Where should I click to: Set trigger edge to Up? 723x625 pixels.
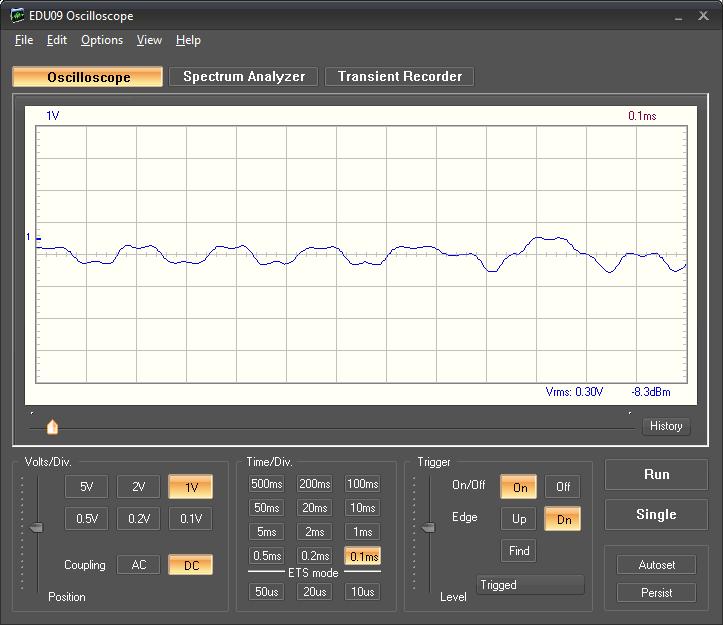coord(519,519)
